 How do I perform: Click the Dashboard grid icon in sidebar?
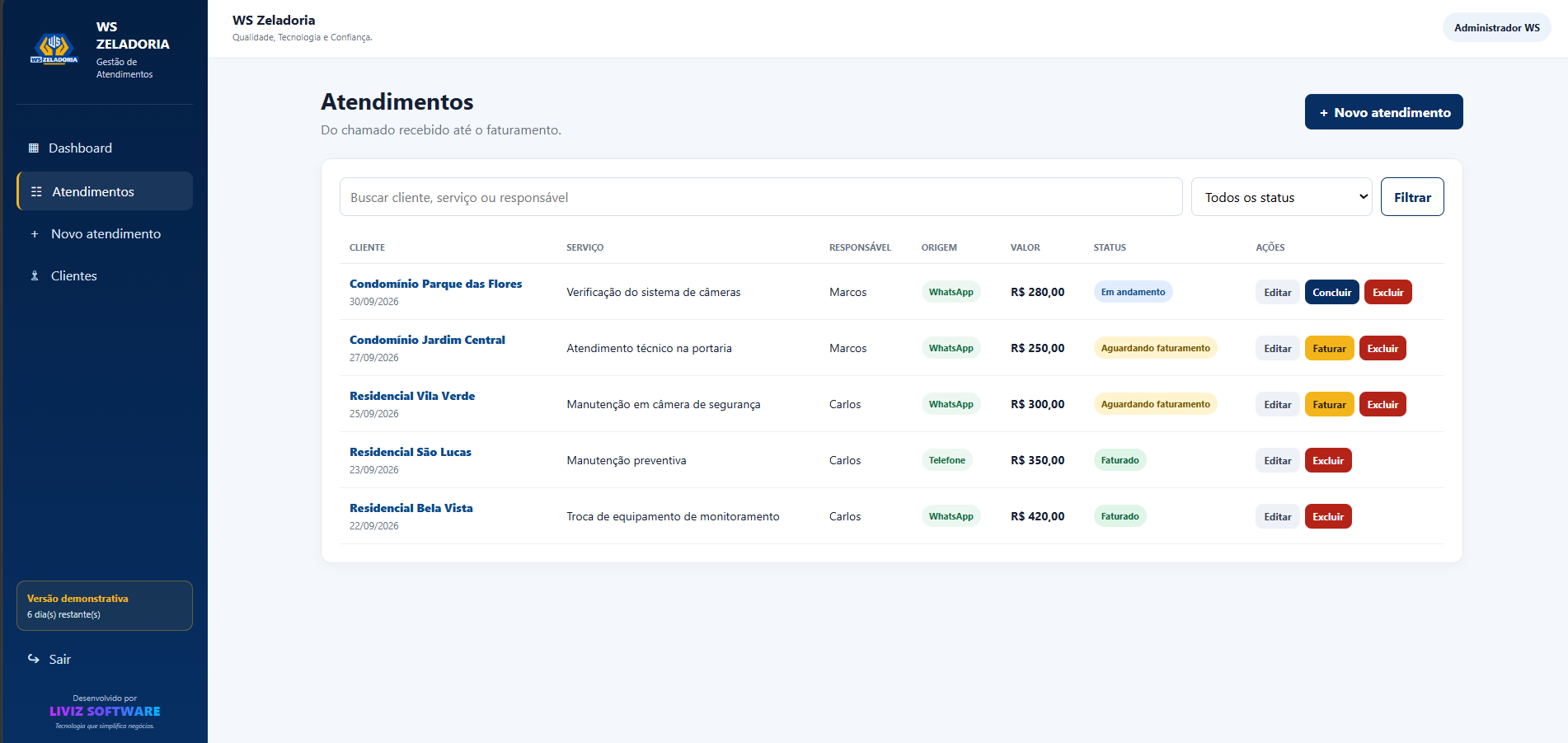34,148
